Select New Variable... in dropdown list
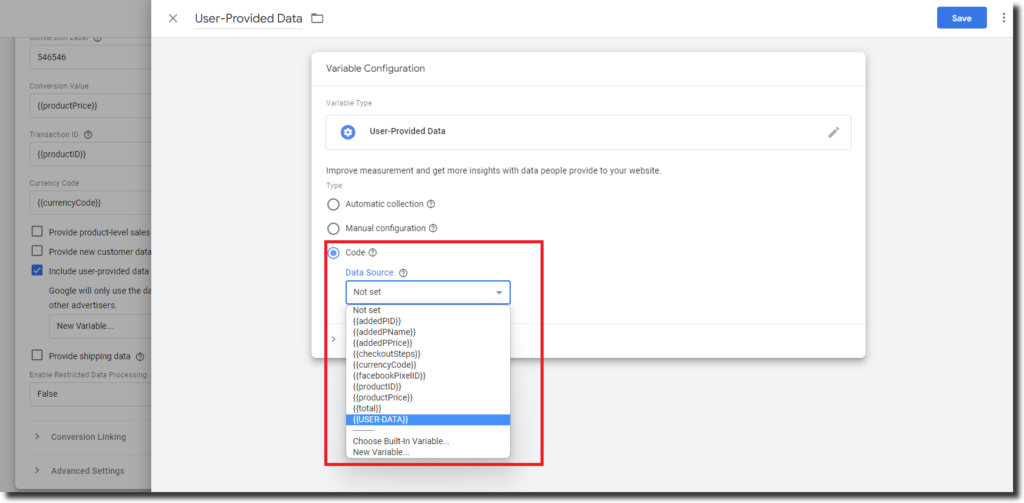1024x503 pixels. (x=428, y=452)
